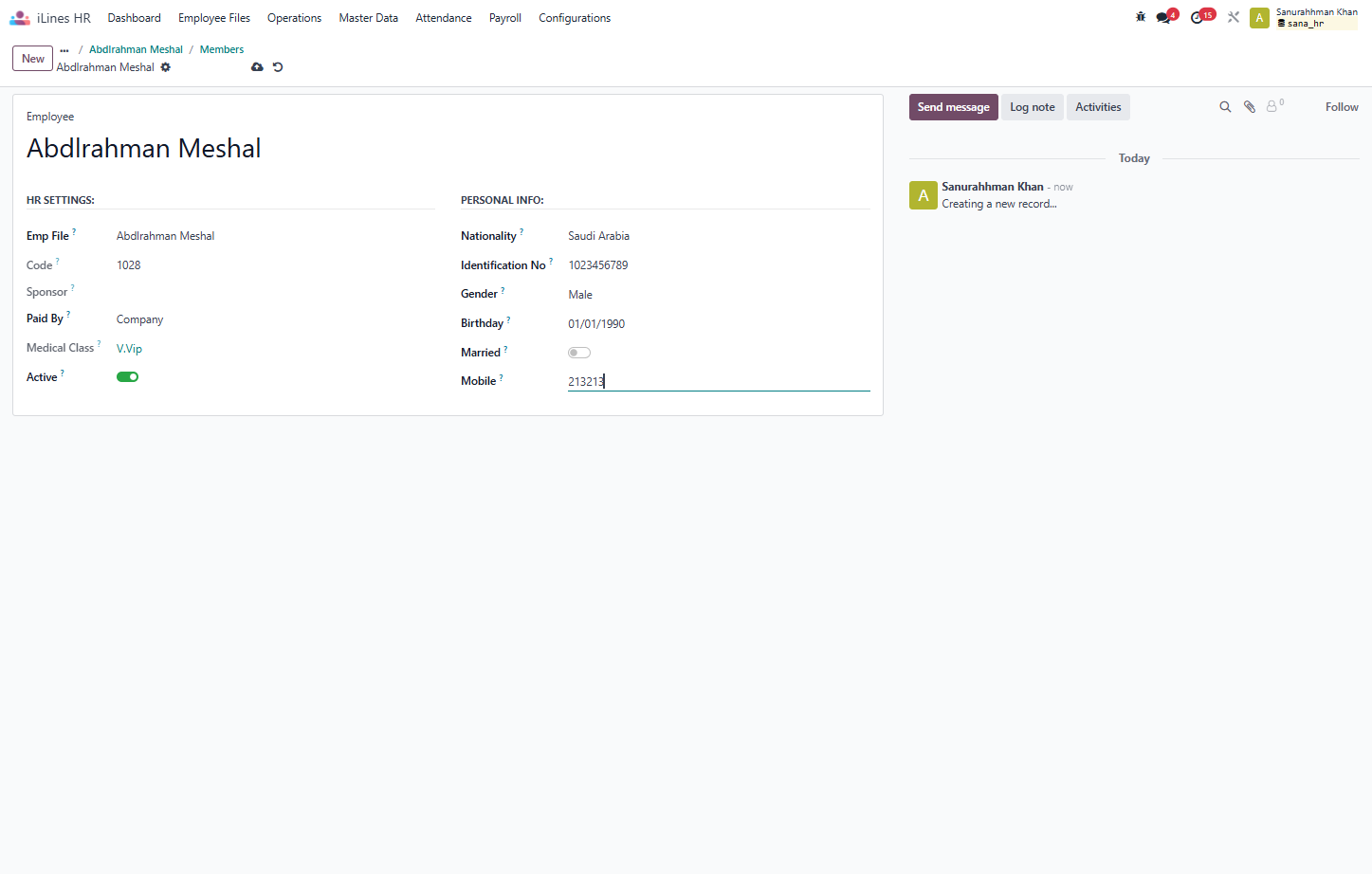1372x874 pixels.
Task: Go to the Members breadcrumb link
Action: (x=222, y=49)
